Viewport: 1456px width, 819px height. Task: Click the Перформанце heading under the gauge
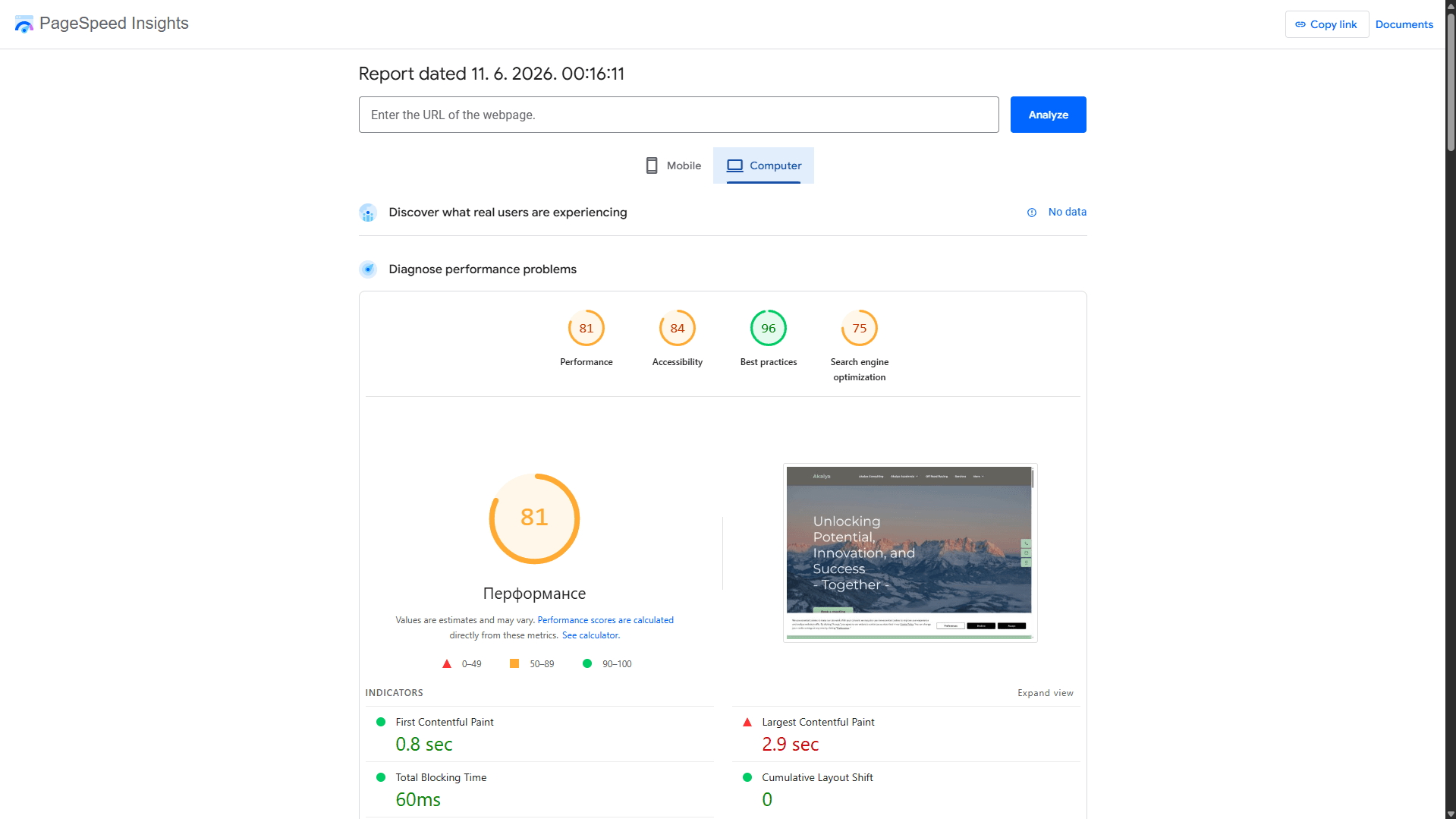tap(534, 594)
